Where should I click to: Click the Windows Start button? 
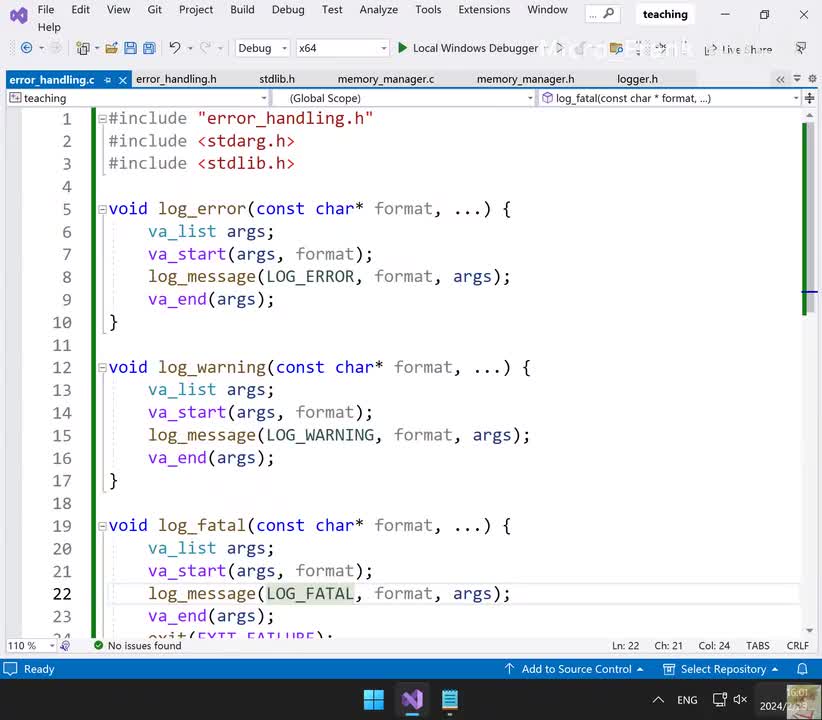click(373, 700)
